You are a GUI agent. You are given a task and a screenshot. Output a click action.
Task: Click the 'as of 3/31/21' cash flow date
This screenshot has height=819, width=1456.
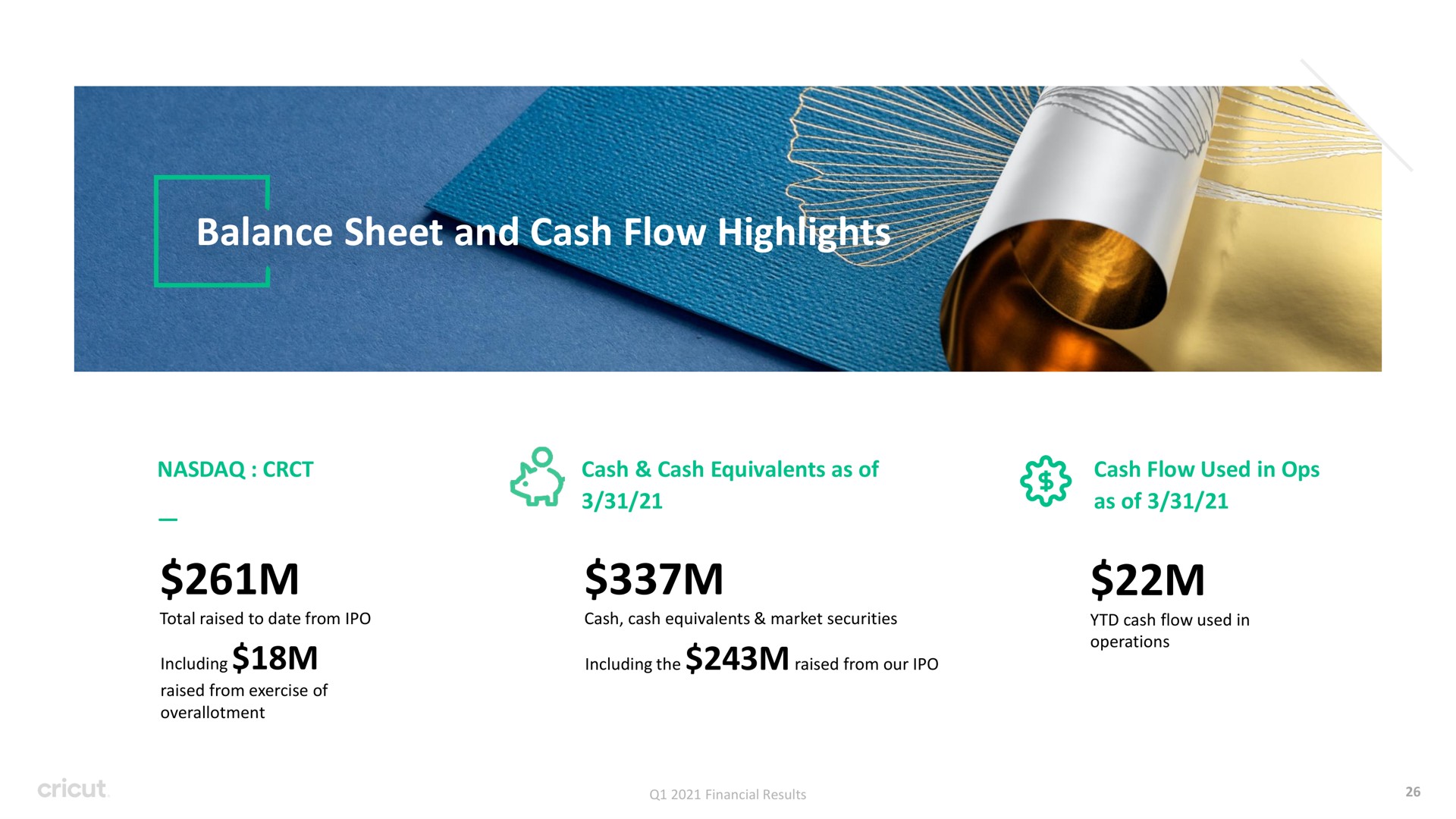(1161, 501)
